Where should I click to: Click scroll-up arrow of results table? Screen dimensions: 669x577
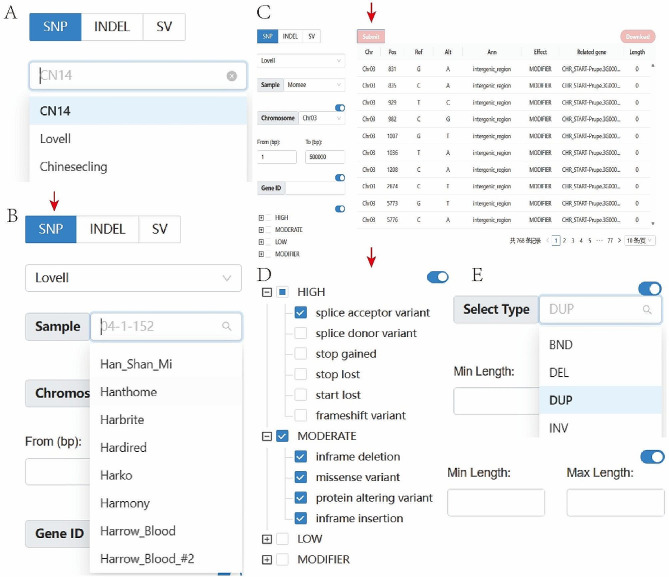coord(652,66)
